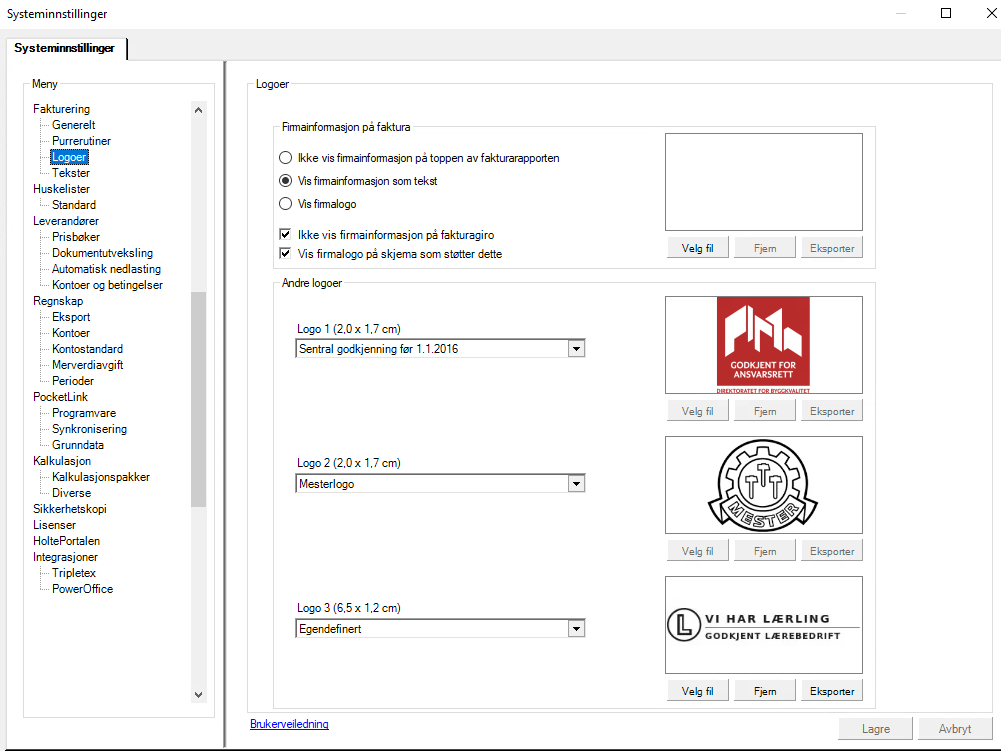Open HoltePortalen menu item
The width and height of the screenshot is (1001, 751).
coord(66,541)
